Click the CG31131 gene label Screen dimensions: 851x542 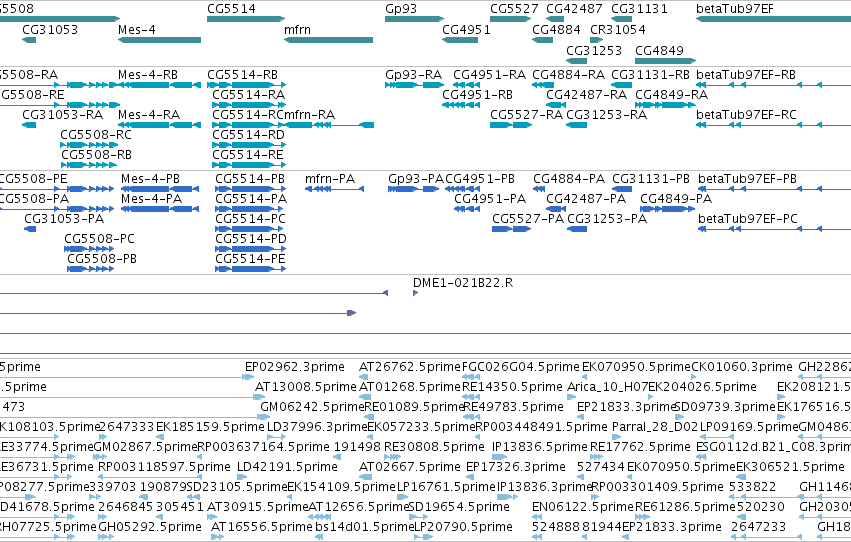(x=639, y=9)
